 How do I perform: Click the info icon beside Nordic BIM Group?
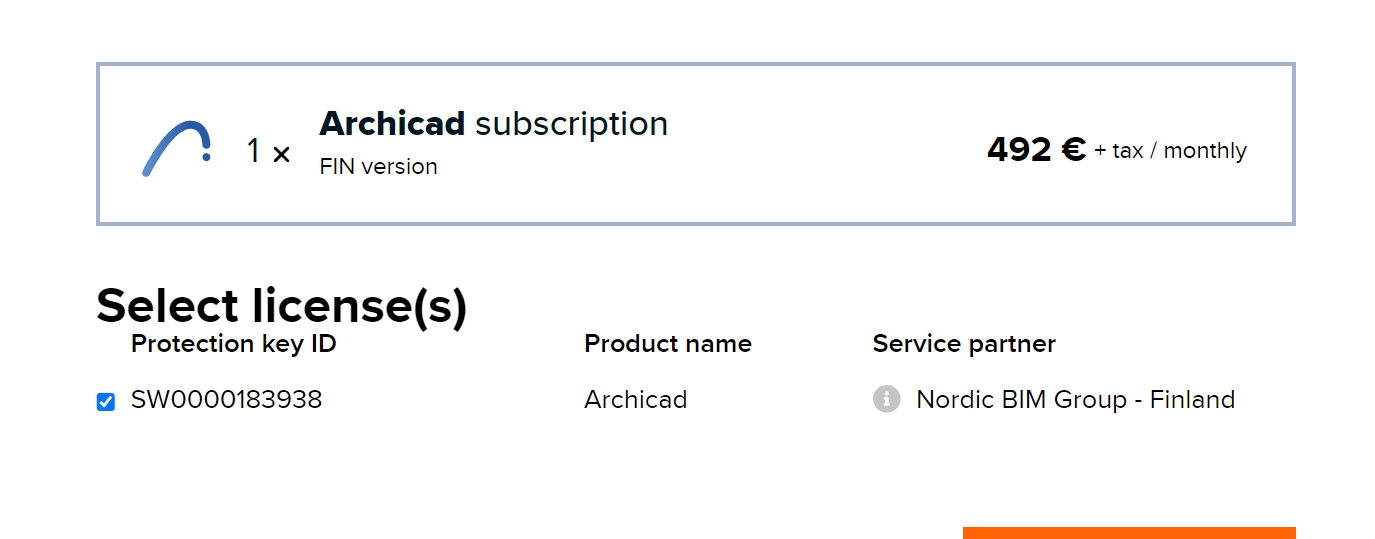pos(886,400)
